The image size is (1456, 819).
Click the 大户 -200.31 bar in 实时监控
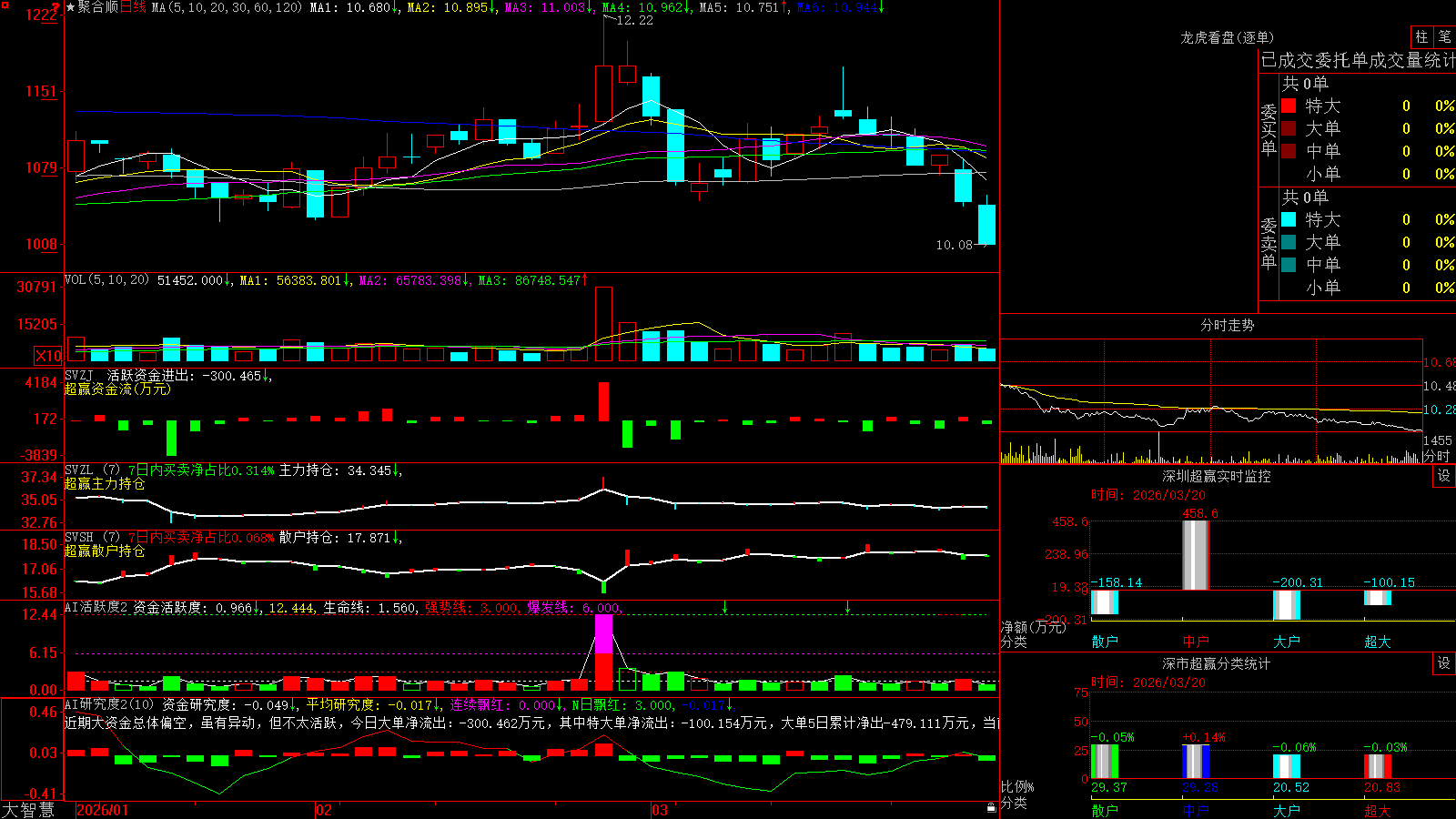[1287, 605]
